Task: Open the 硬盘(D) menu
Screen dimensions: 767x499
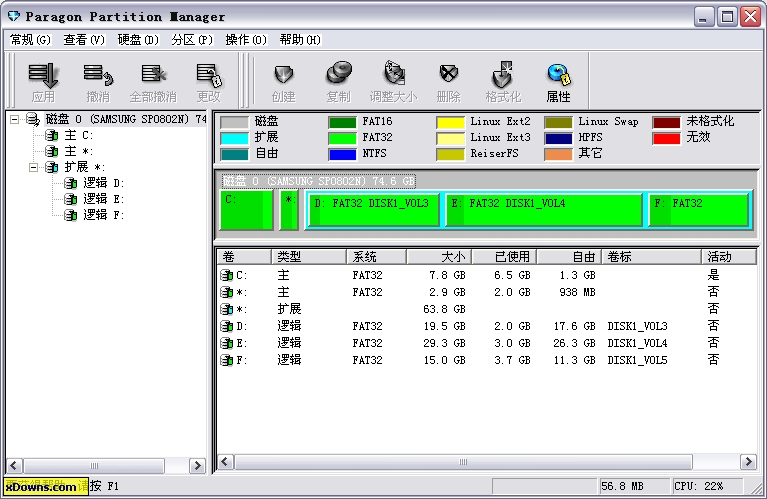Action: pos(138,40)
